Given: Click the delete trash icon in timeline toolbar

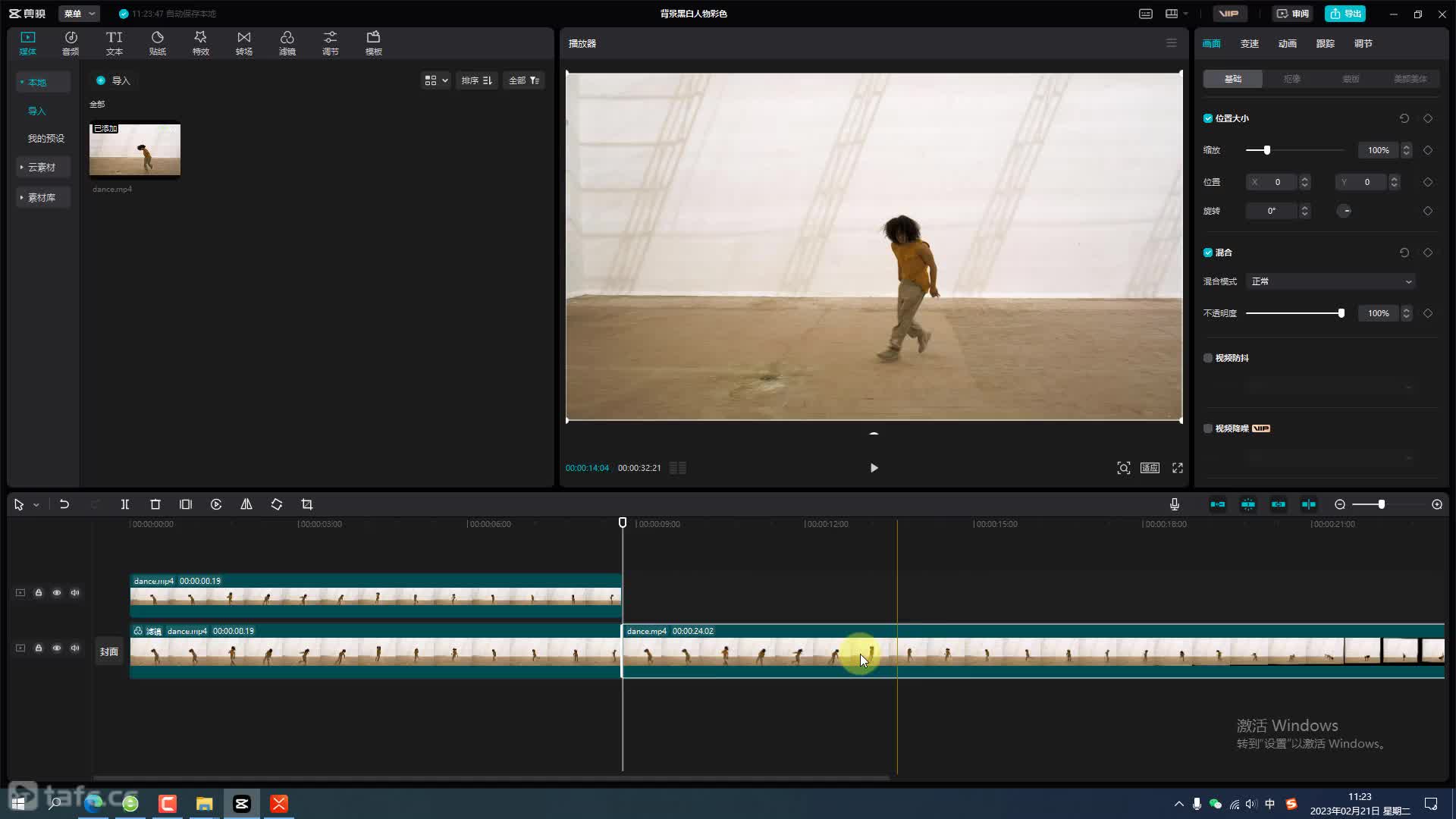Looking at the screenshot, I should point(155,504).
